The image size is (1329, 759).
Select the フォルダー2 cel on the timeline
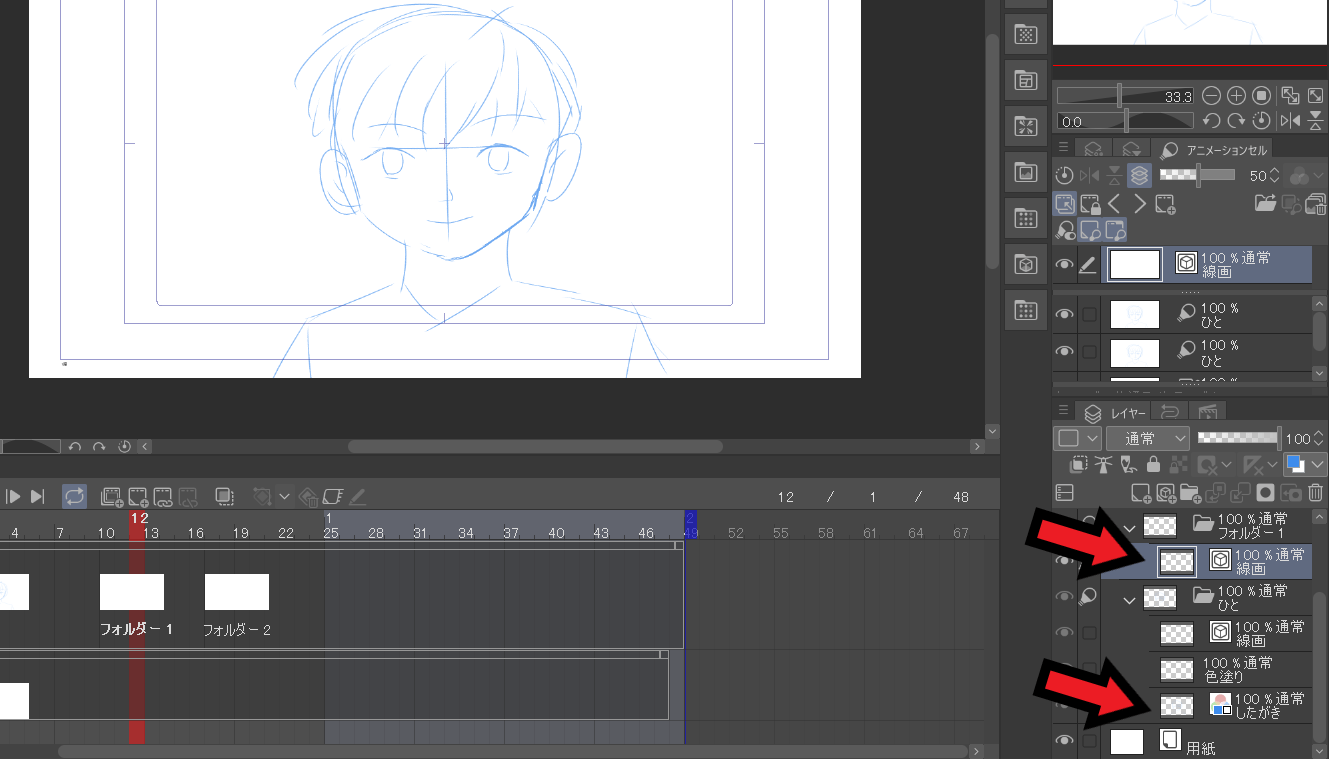click(237, 593)
